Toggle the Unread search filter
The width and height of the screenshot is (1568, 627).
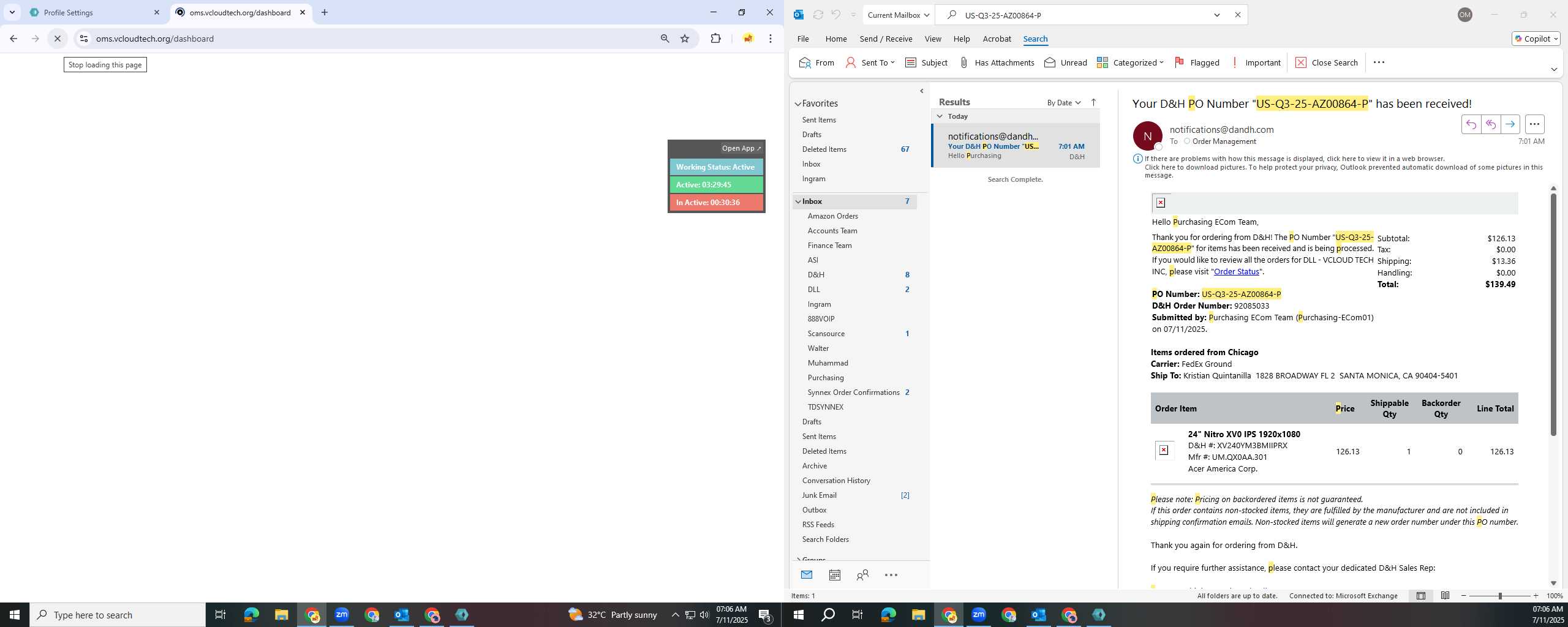pos(1066,62)
